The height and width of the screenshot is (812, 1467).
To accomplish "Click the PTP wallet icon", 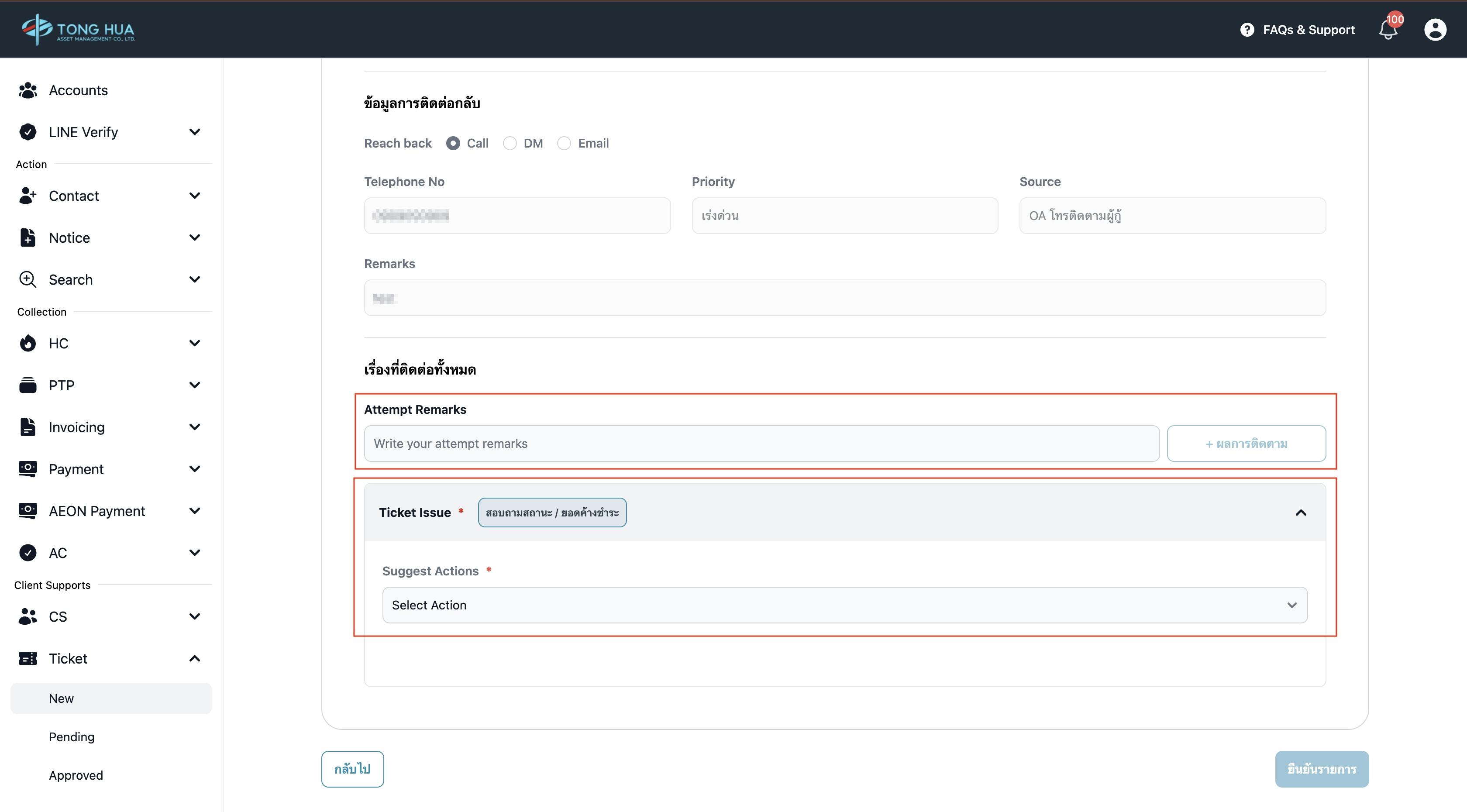I will 28,385.
